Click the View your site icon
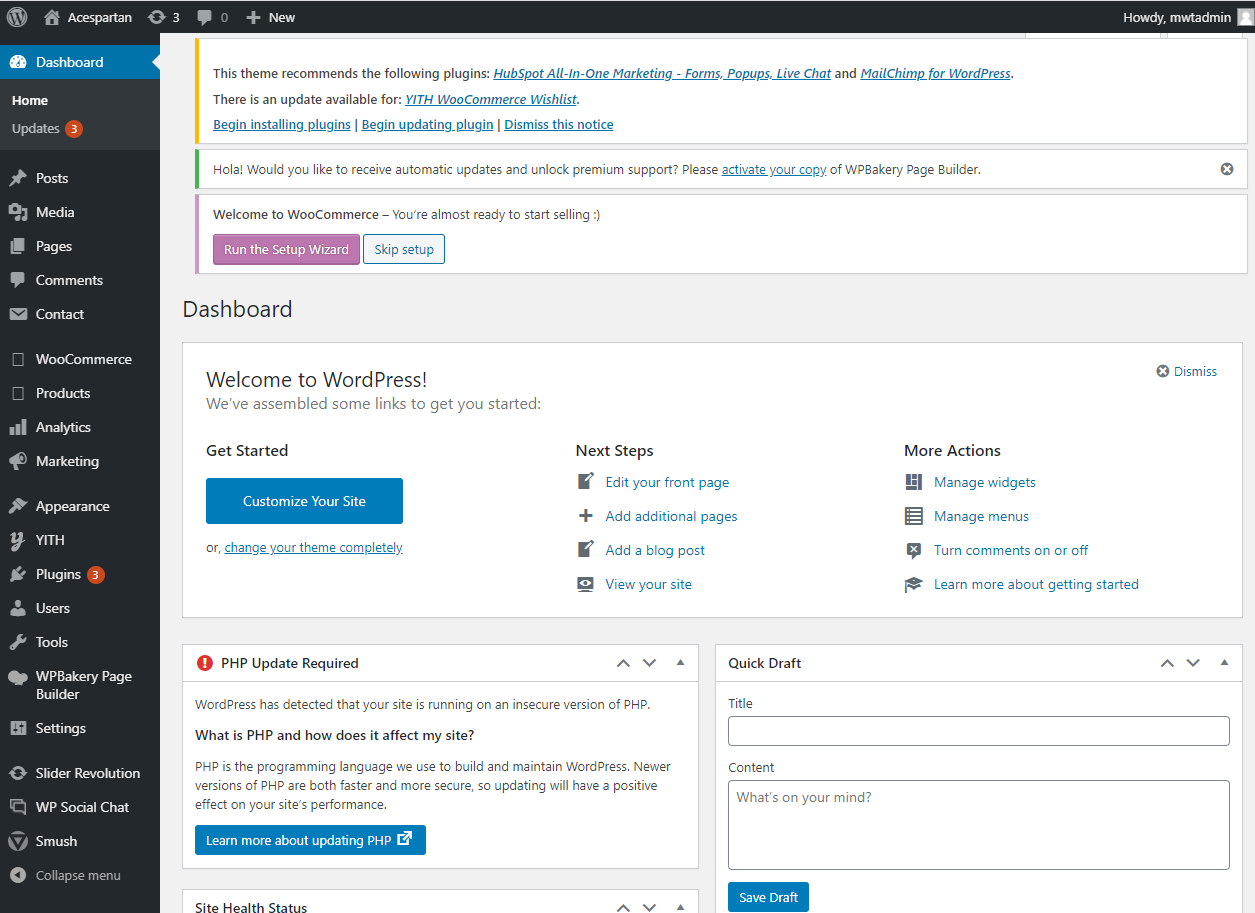Viewport: 1255px width, 913px height. point(586,584)
